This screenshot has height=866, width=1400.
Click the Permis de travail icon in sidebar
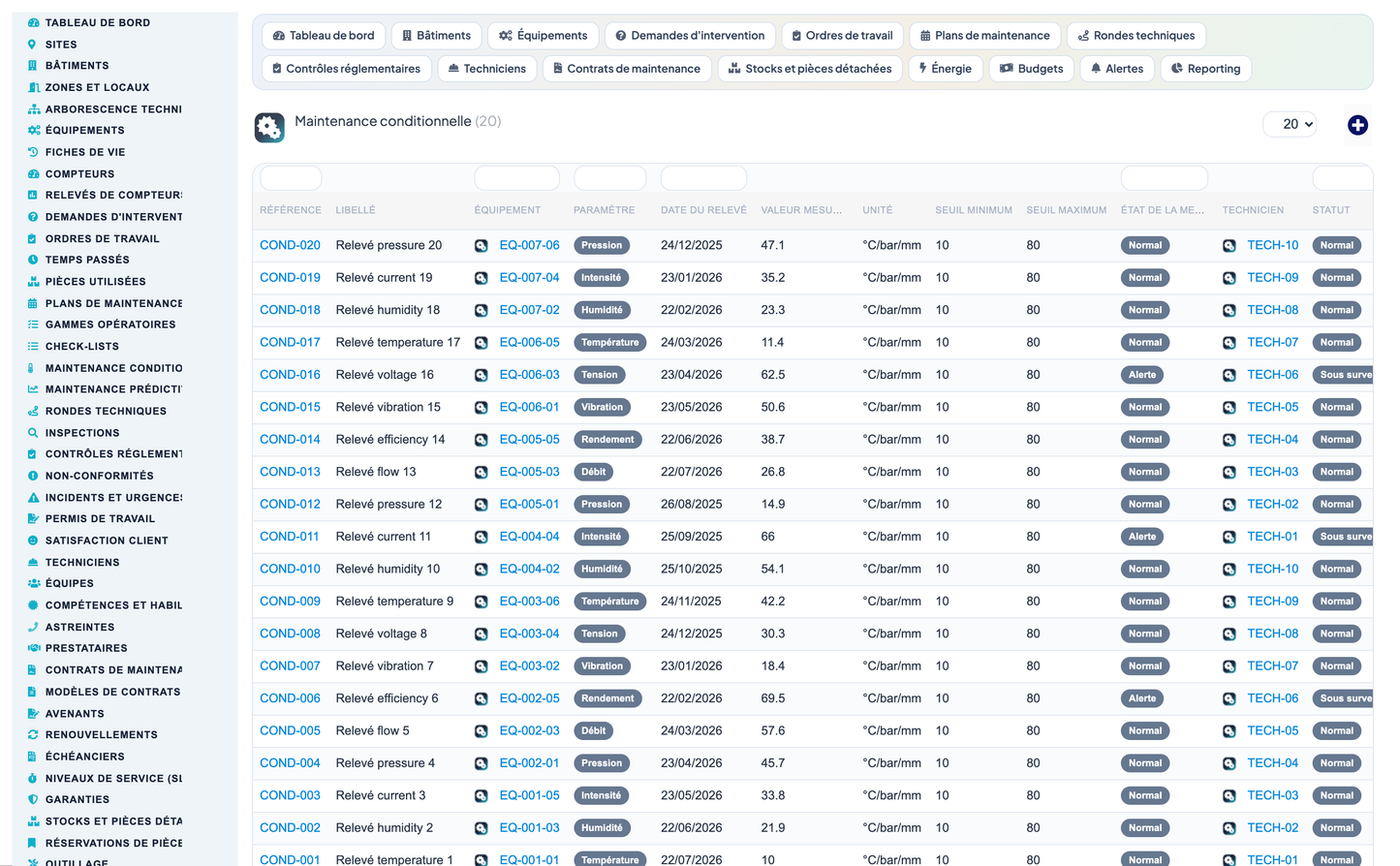33,519
